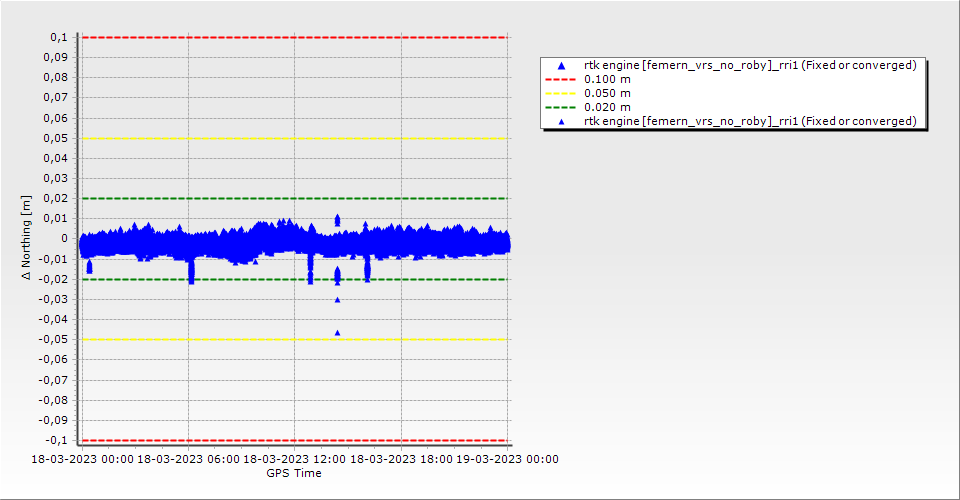Click the outlier data point near -0,03
This screenshot has width=960, height=500.
pyautogui.click(x=337, y=300)
